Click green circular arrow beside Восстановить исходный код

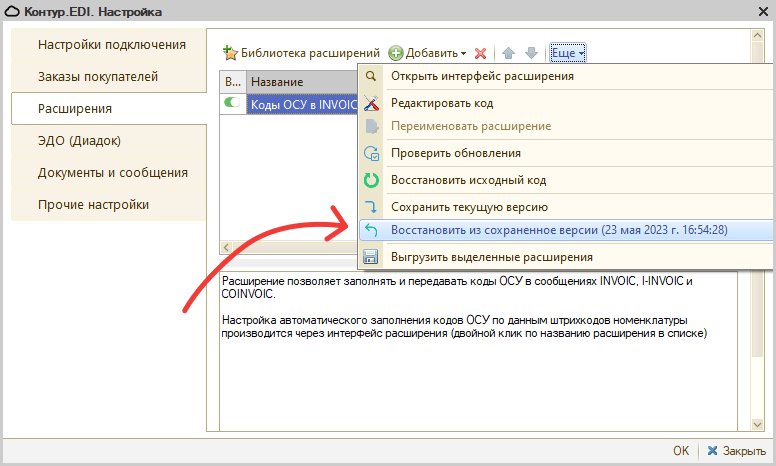(371, 180)
